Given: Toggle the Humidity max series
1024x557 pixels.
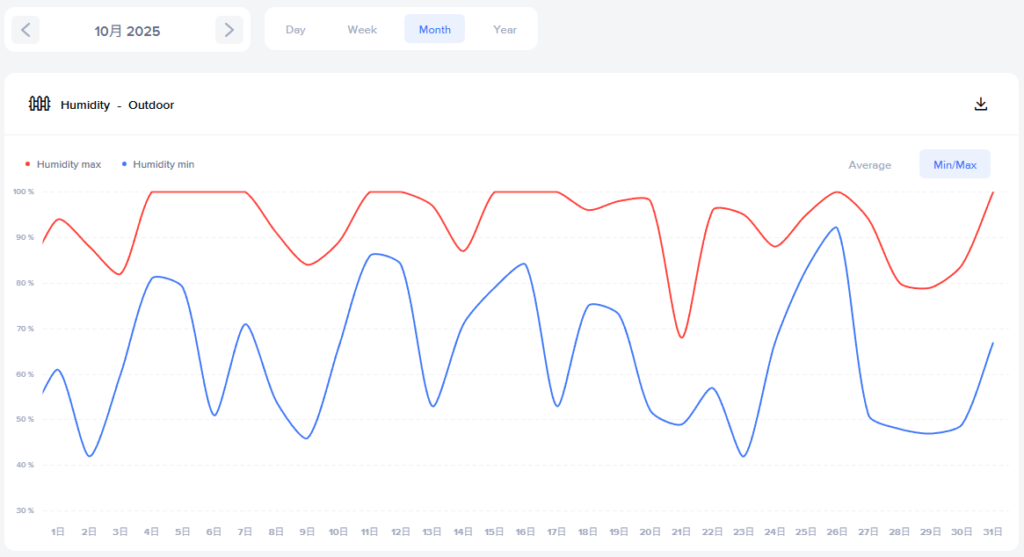Looking at the screenshot, I should (68, 164).
